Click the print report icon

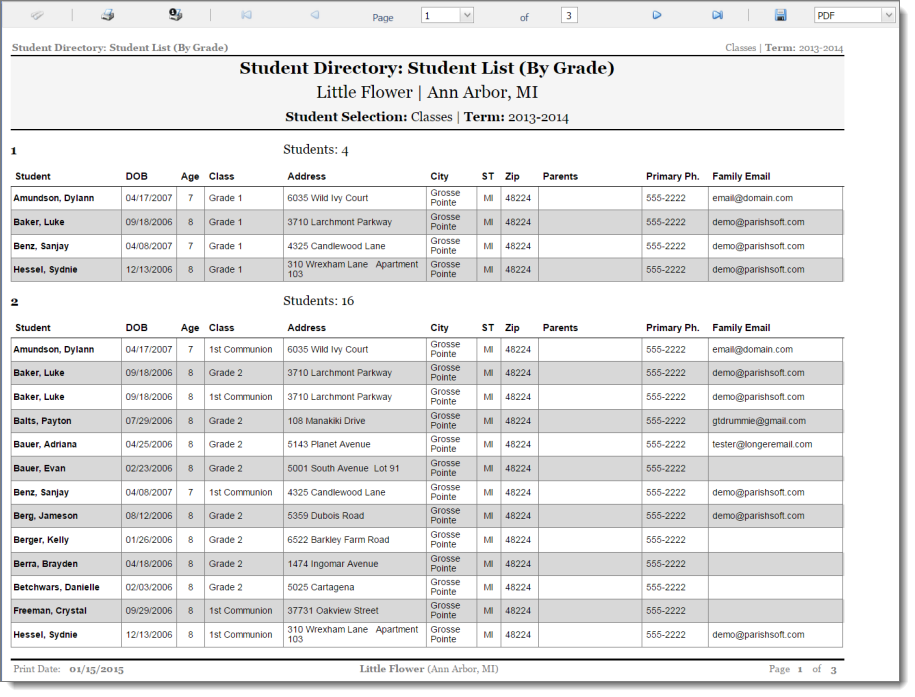click(107, 15)
